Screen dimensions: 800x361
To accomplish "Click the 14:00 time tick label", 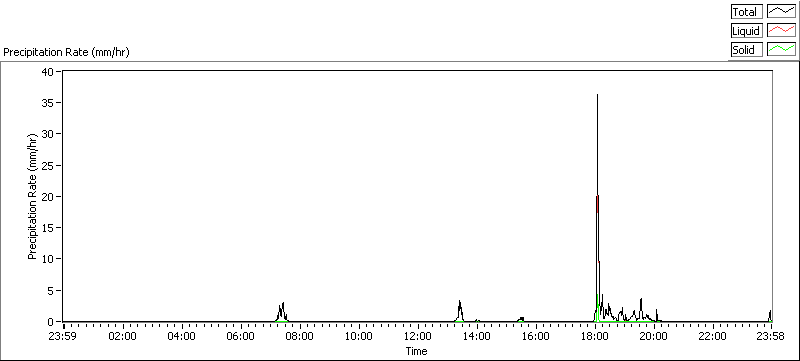I will coord(477,336).
